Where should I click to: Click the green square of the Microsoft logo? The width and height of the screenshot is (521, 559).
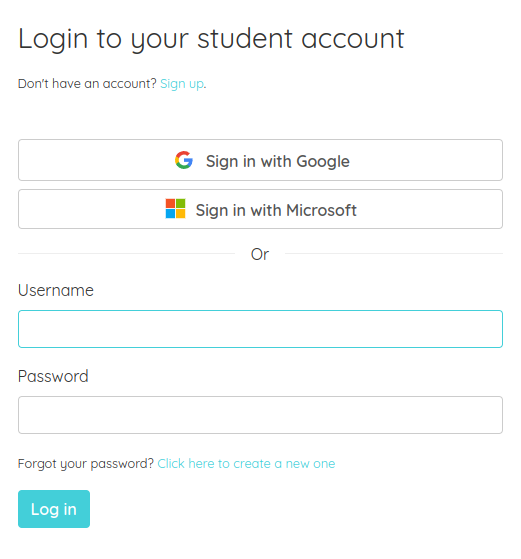click(180, 204)
